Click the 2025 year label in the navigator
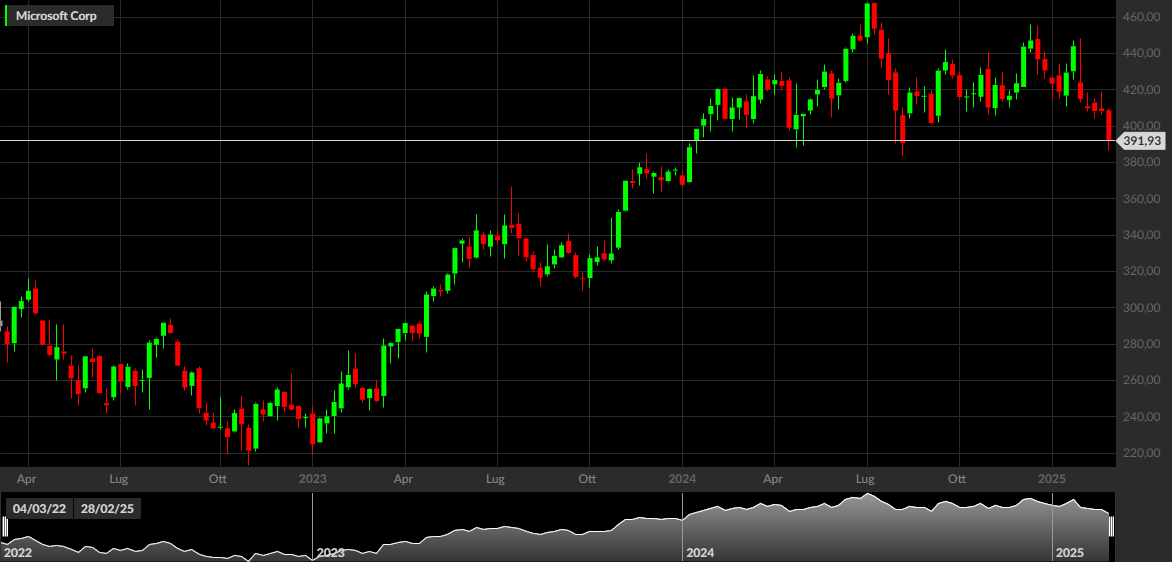The width and height of the screenshot is (1172, 562). [1068, 553]
